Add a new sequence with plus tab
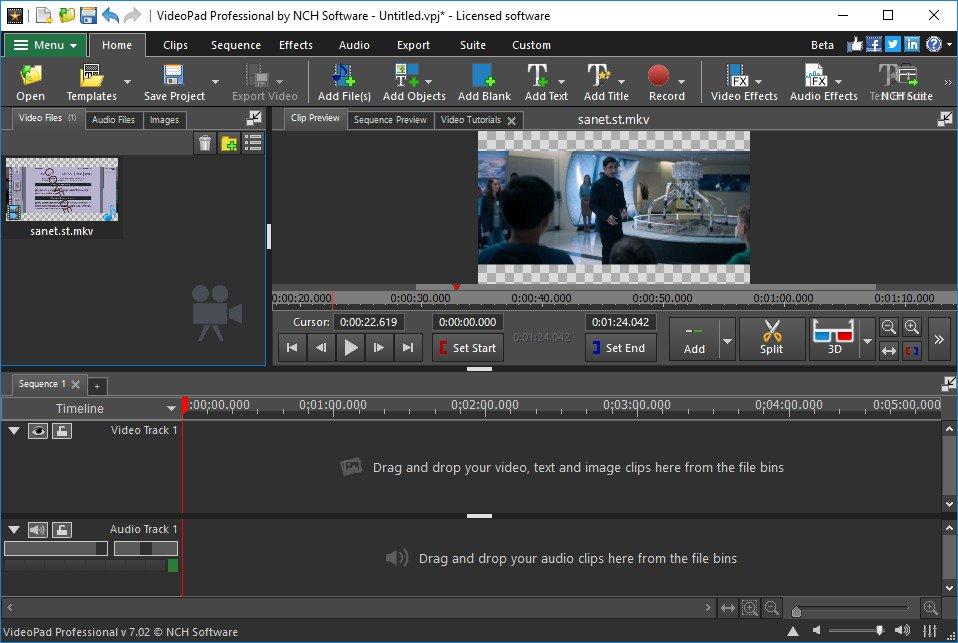Screen dimensions: 958x643 point(97,386)
